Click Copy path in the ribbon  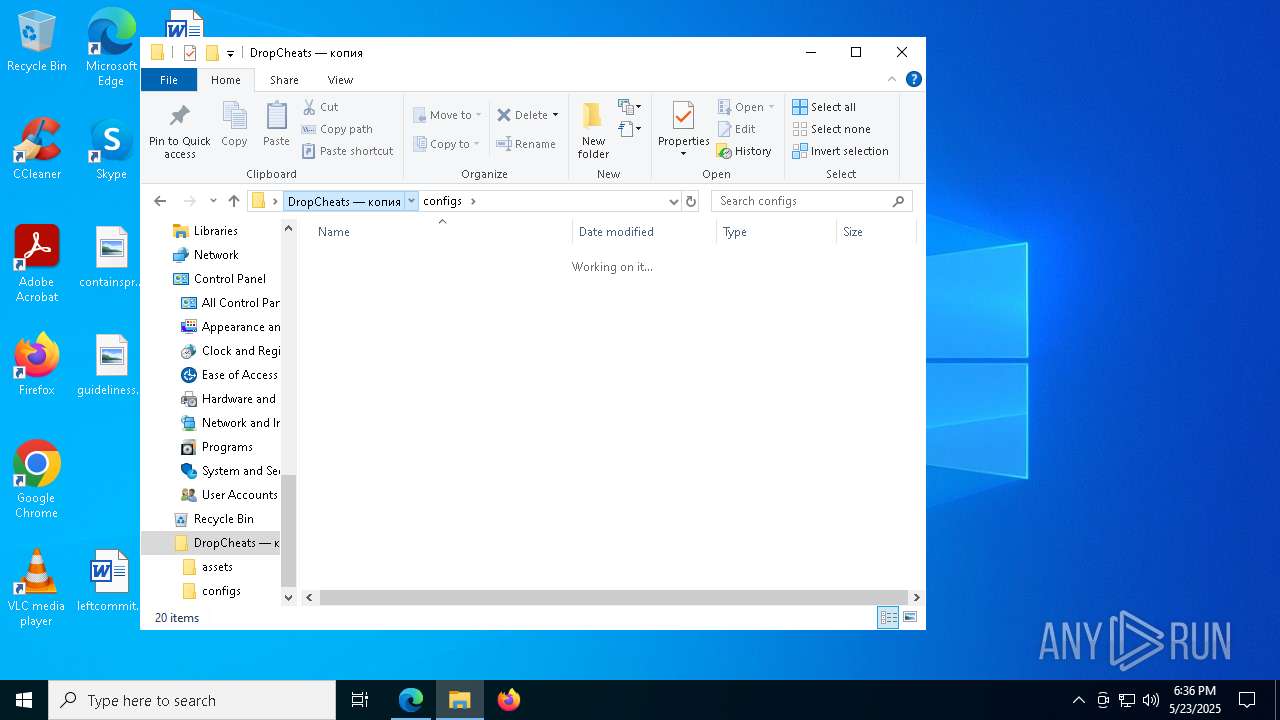tap(338, 129)
